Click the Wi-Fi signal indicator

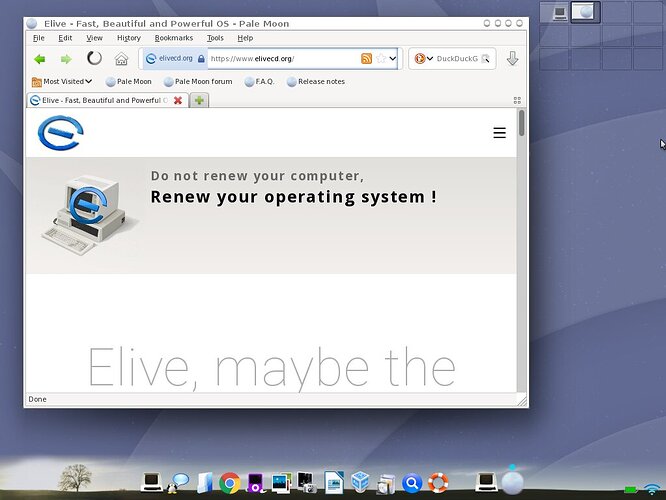[652, 489]
